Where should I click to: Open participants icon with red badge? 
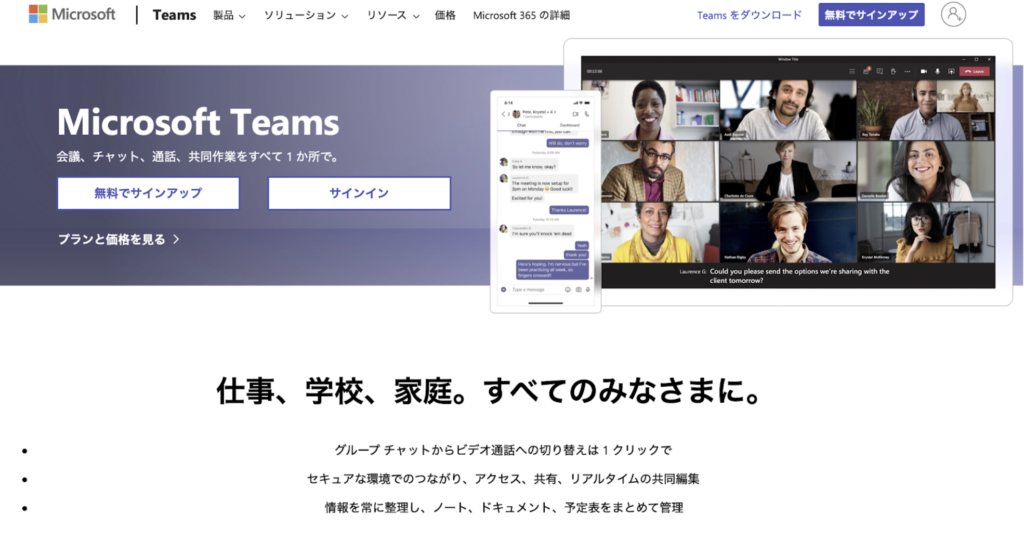[x=867, y=71]
